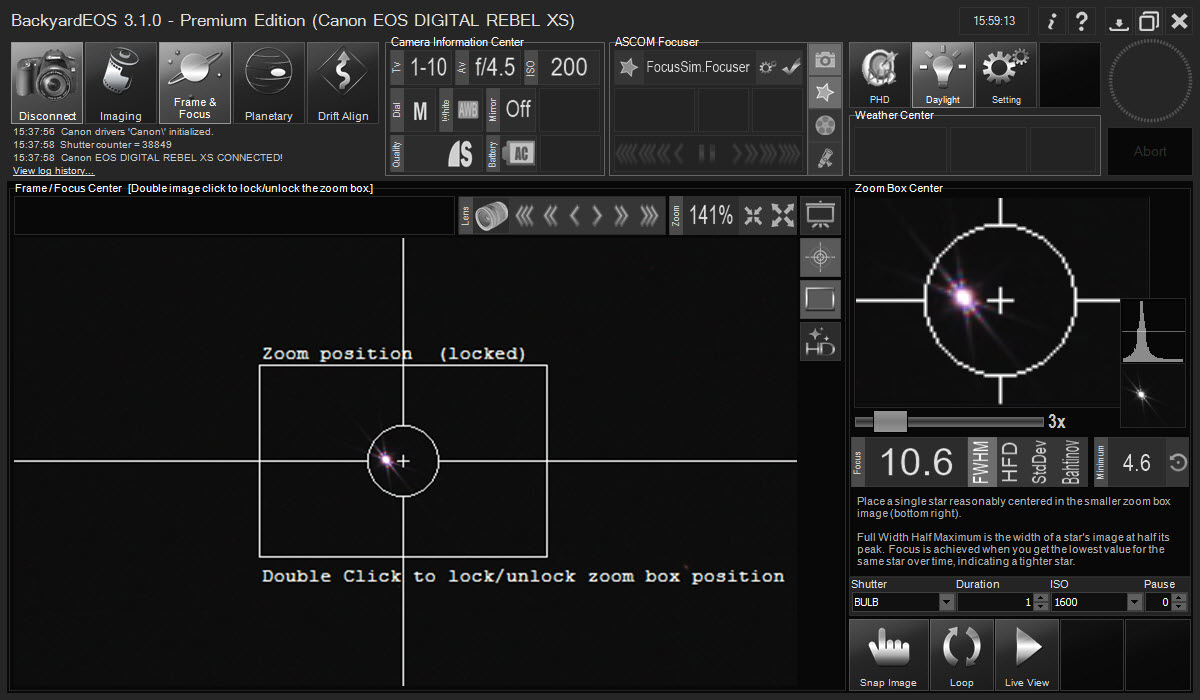Open the Drift Align mode
This screenshot has height=700, width=1200.
tap(343, 83)
